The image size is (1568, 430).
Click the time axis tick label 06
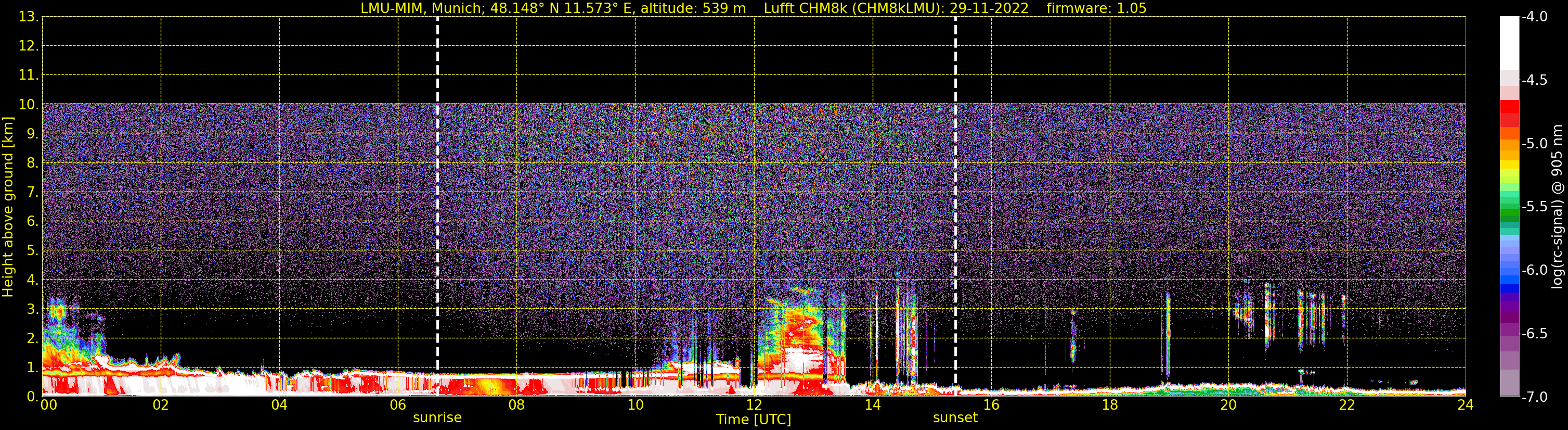coord(398,405)
